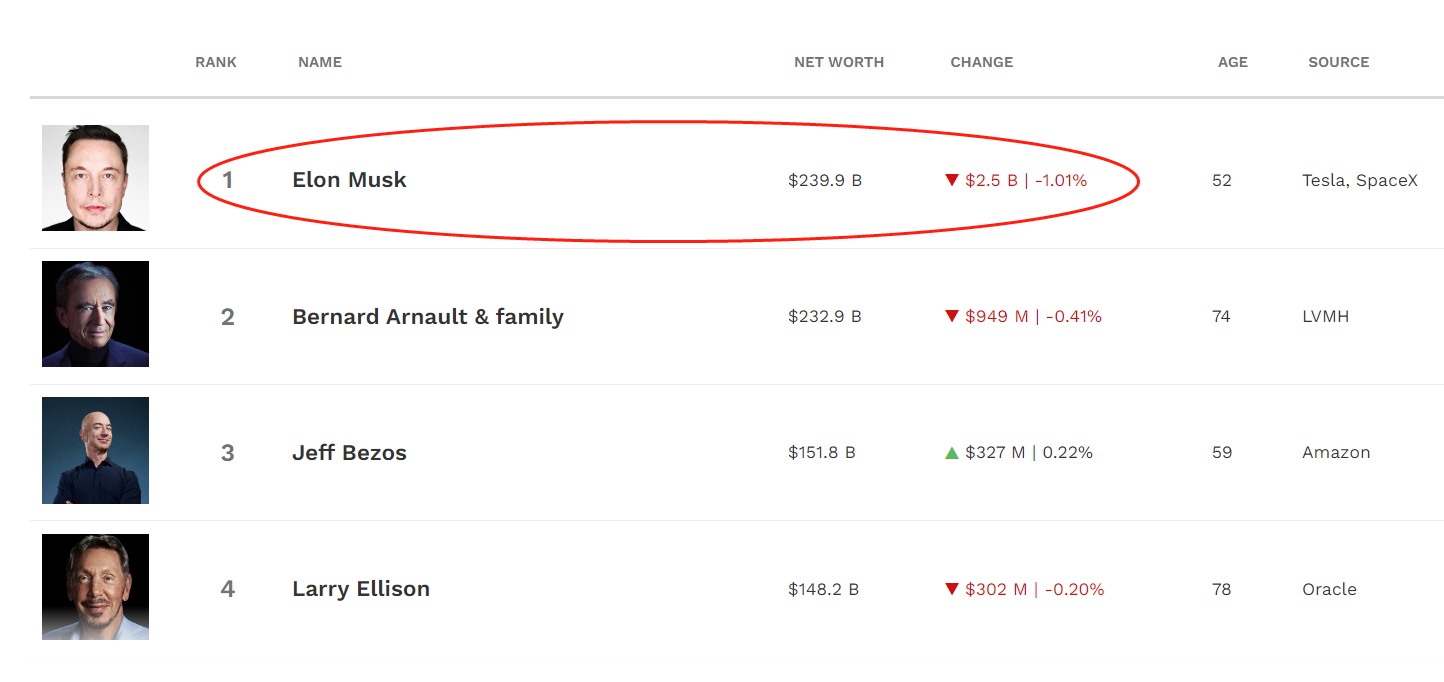This screenshot has width=1444, height=682.
Task: Click the Bernard Arnault profile photo
Action: [95, 314]
